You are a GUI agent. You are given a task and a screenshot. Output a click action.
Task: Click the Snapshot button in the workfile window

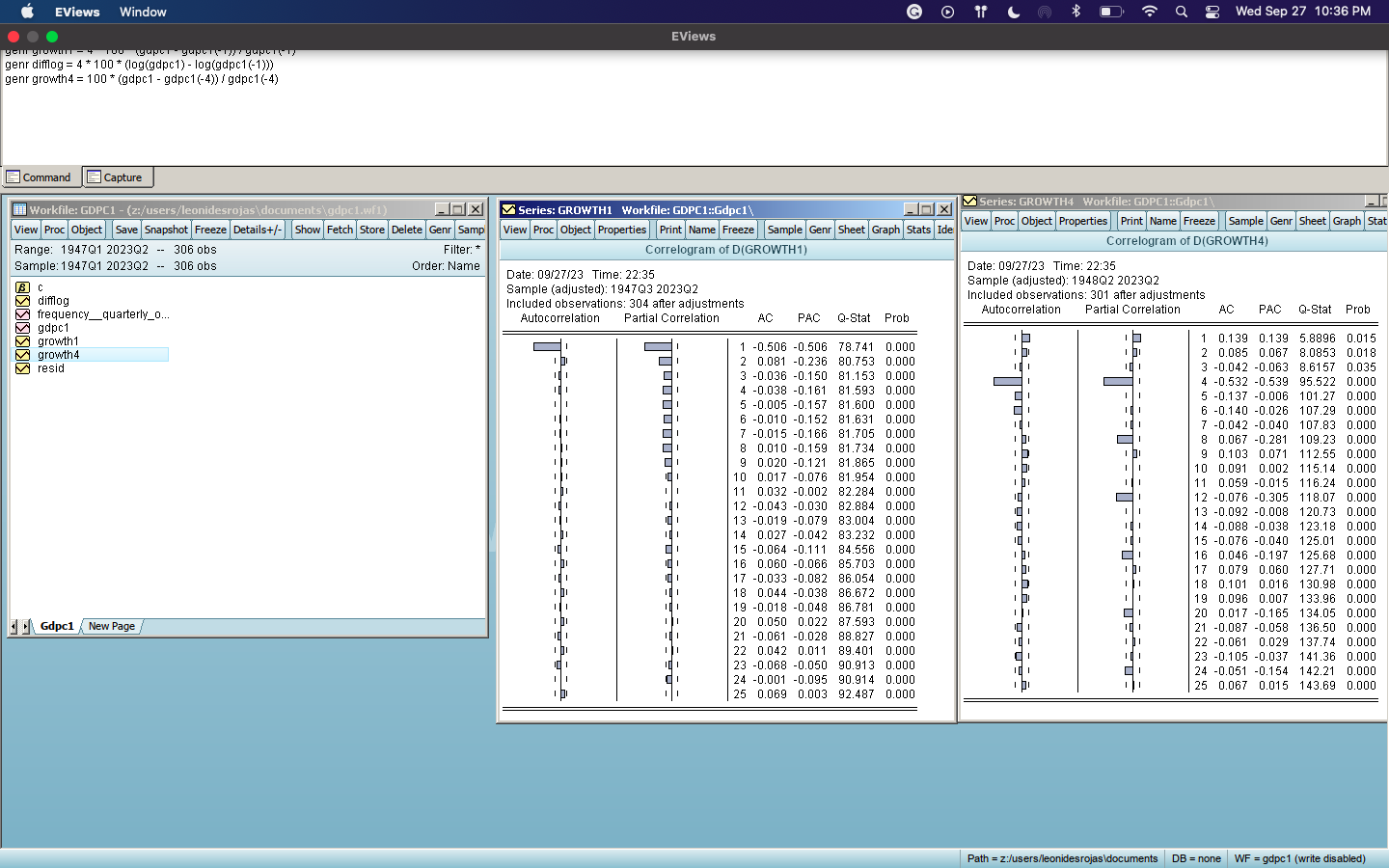[166, 230]
